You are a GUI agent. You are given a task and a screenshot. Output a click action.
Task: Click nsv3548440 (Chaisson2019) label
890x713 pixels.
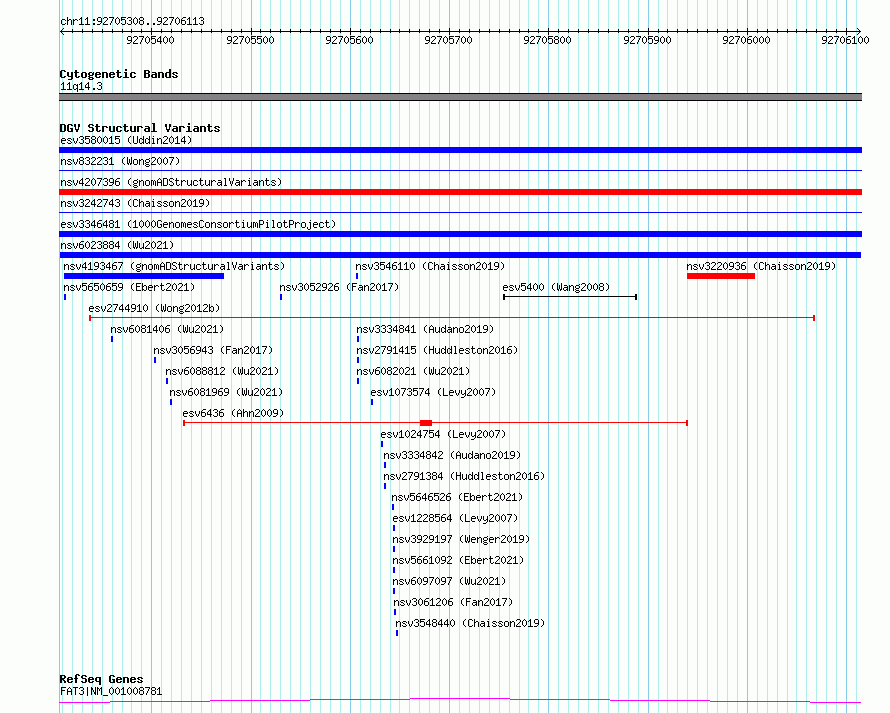[x=471, y=623]
